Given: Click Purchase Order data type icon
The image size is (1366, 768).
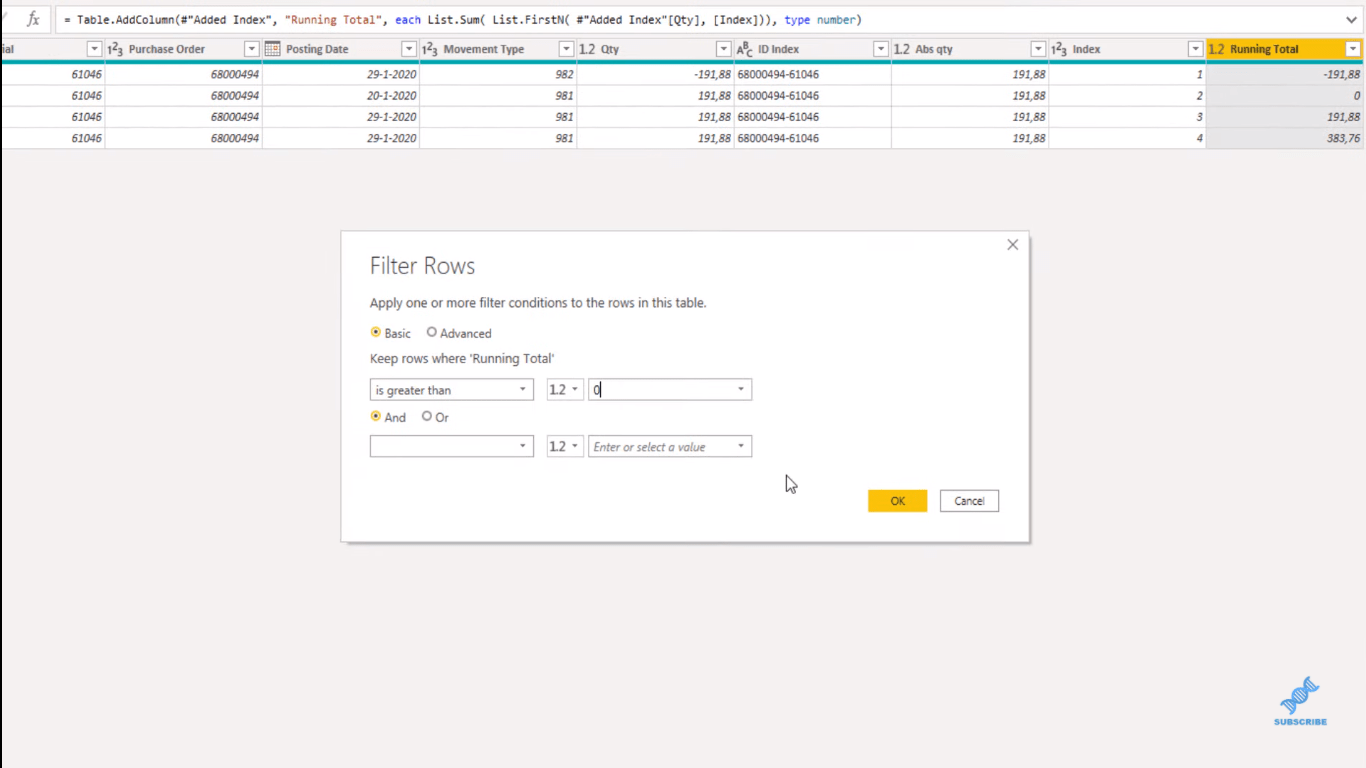Looking at the screenshot, I should click(115, 49).
